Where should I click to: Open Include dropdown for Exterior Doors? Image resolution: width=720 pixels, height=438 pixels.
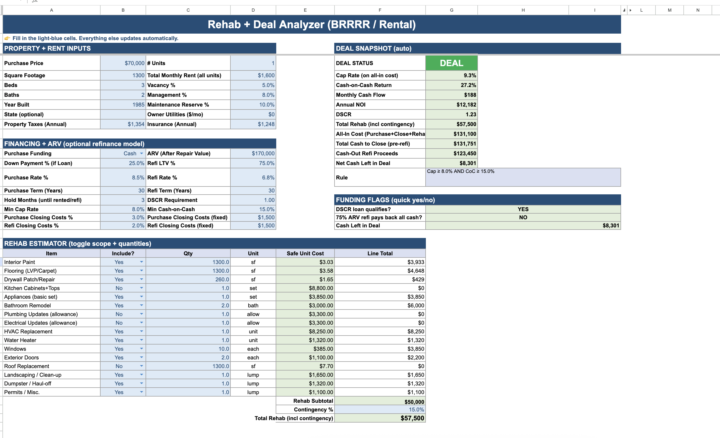click(141, 358)
